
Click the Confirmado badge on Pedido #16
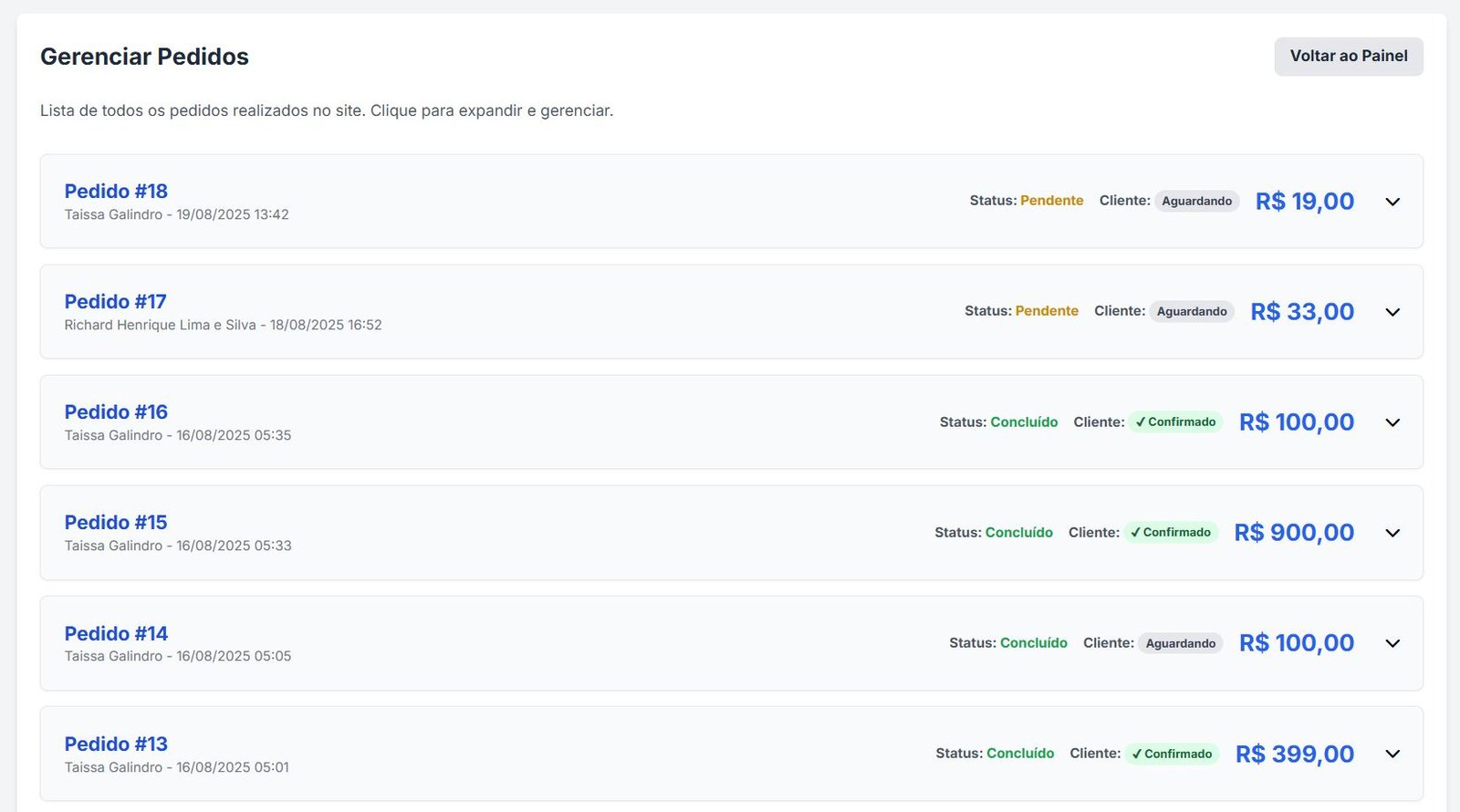[x=1175, y=422]
